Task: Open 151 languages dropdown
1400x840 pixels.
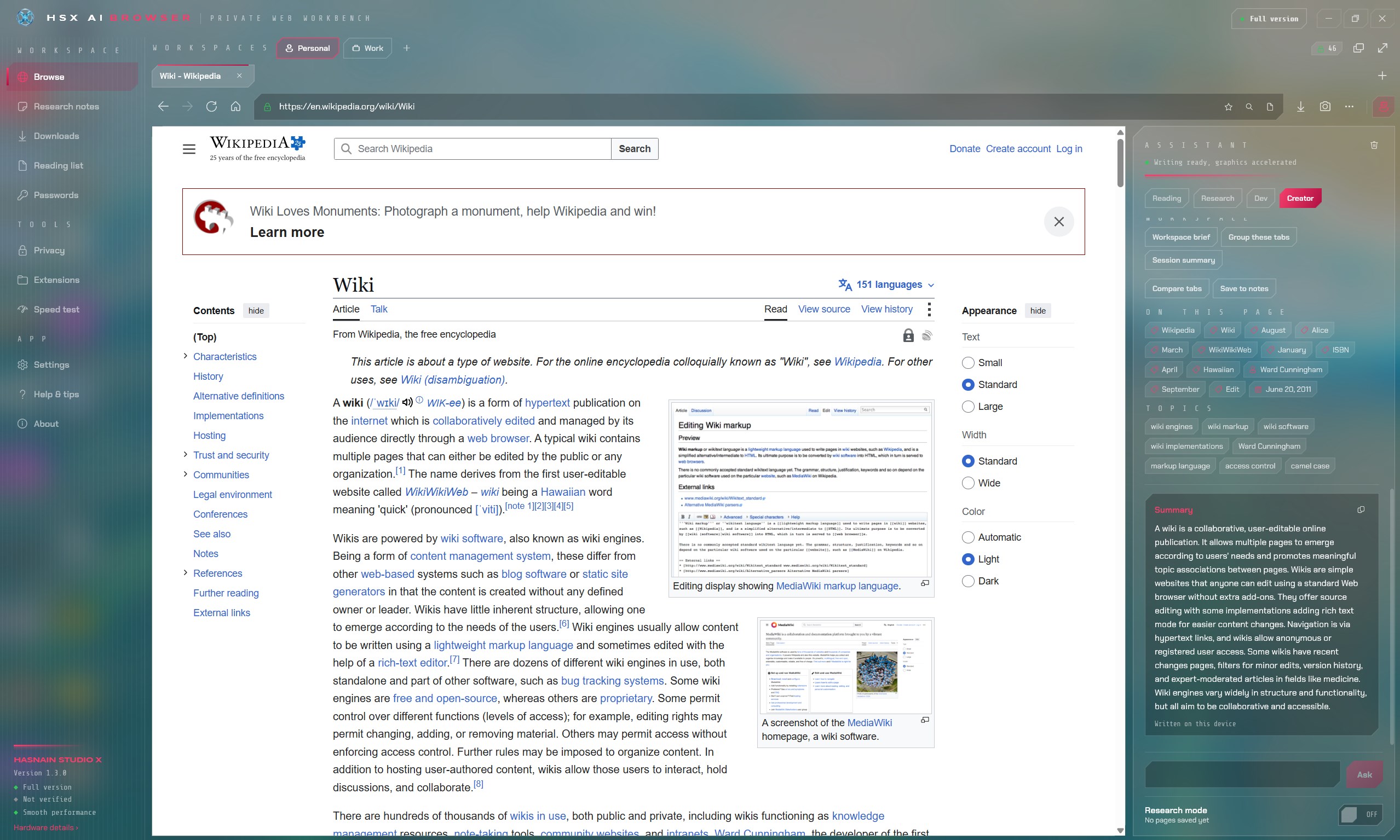Action: pos(886,285)
